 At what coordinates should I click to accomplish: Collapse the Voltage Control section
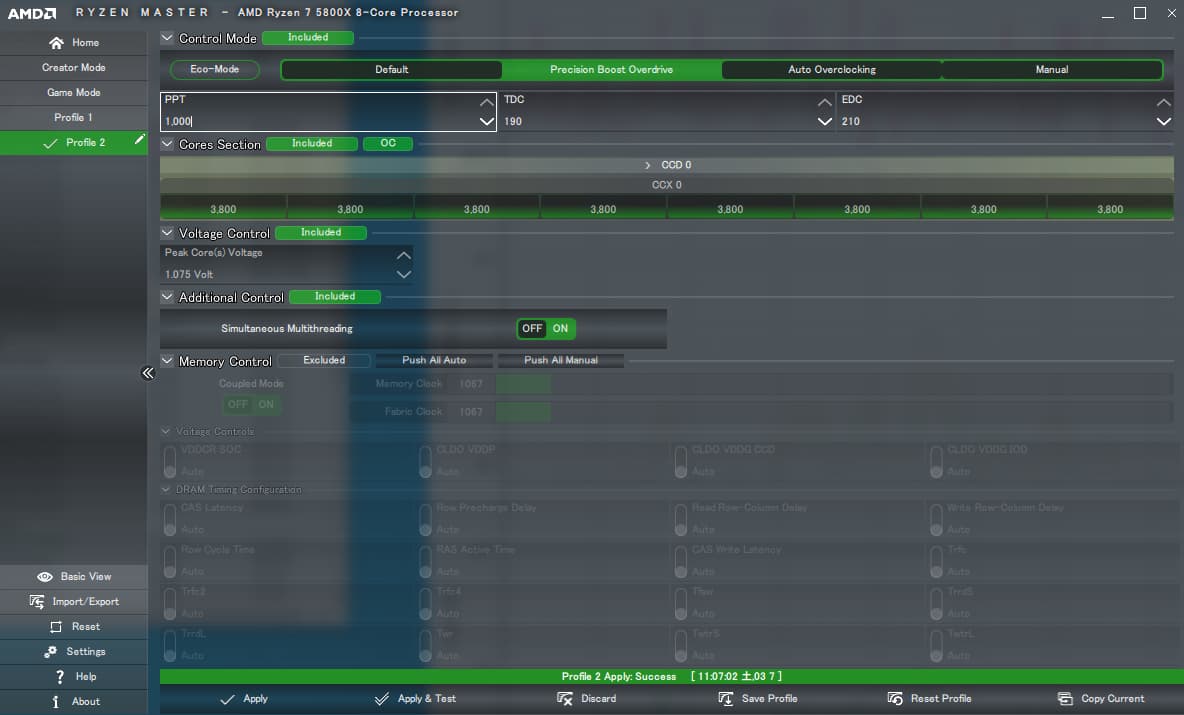click(x=167, y=233)
